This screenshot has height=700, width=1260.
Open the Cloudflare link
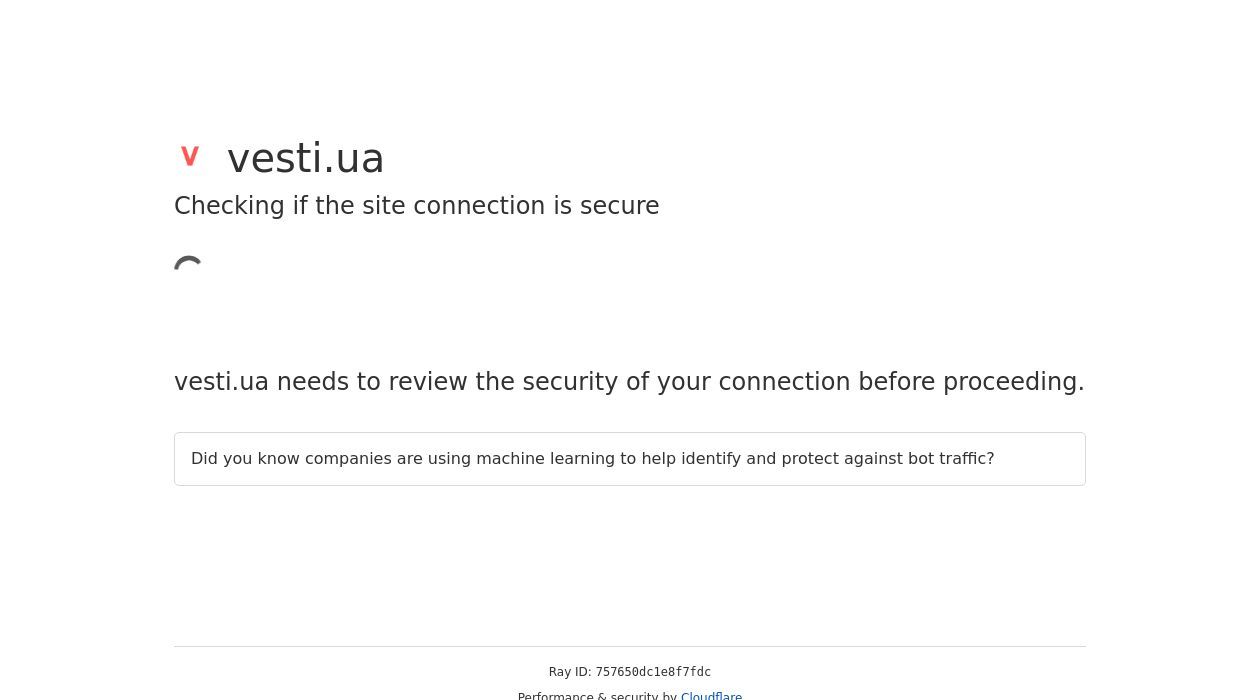(x=711, y=695)
